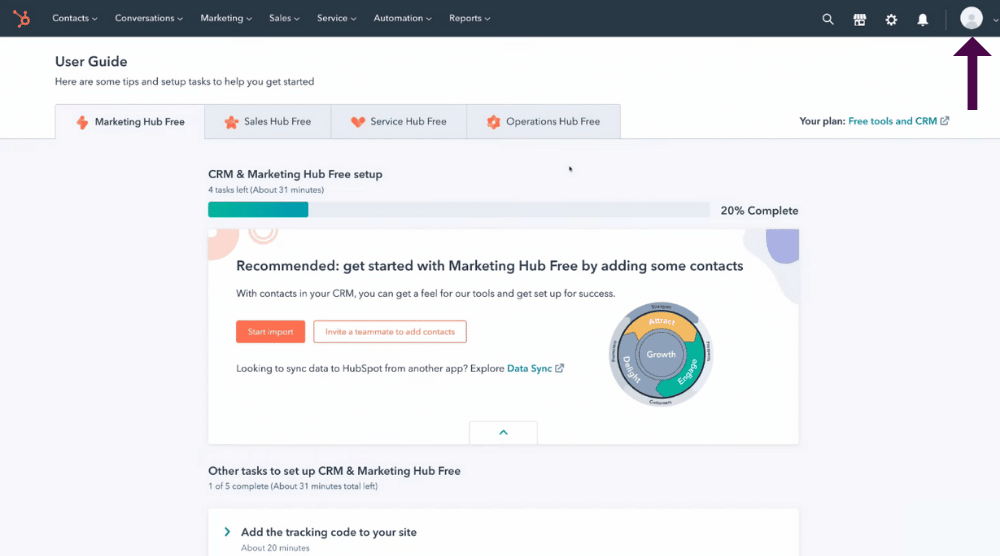This screenshot has width=1000, height=556.
Task: Open the Free tools and CRM link
Action: pos(892,121)
